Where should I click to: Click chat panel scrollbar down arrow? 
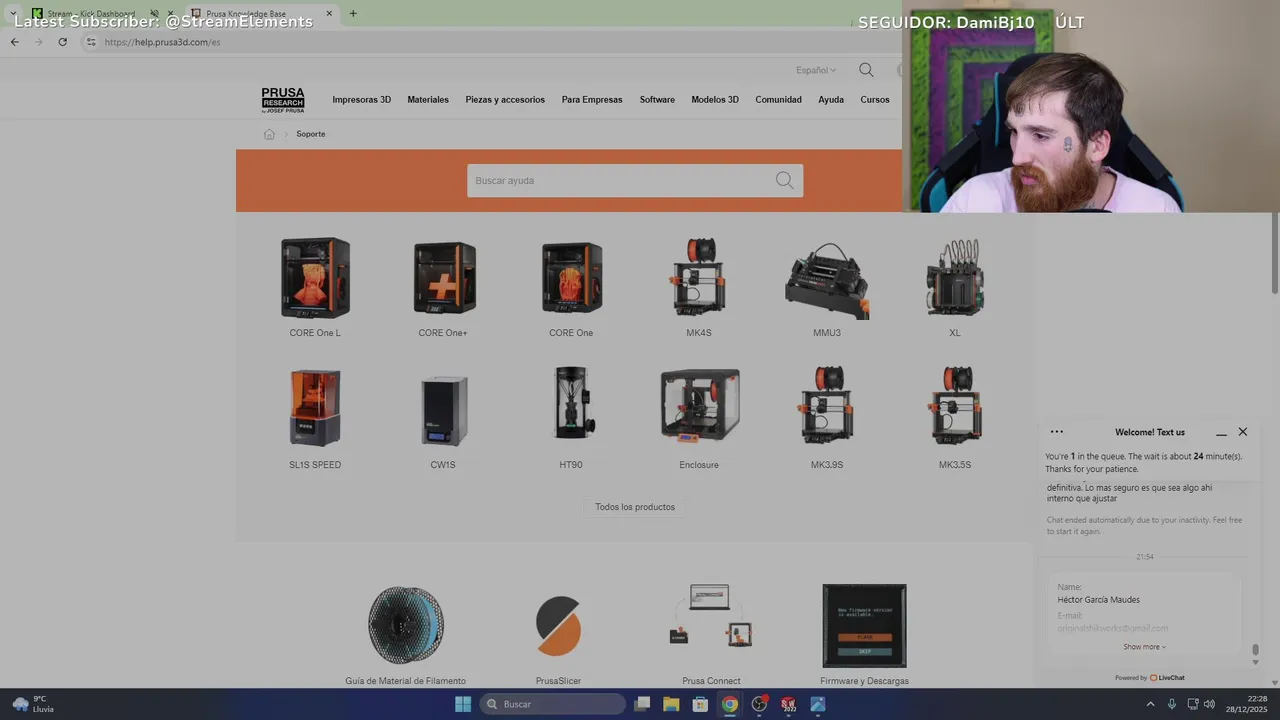tap(1256, 662)
